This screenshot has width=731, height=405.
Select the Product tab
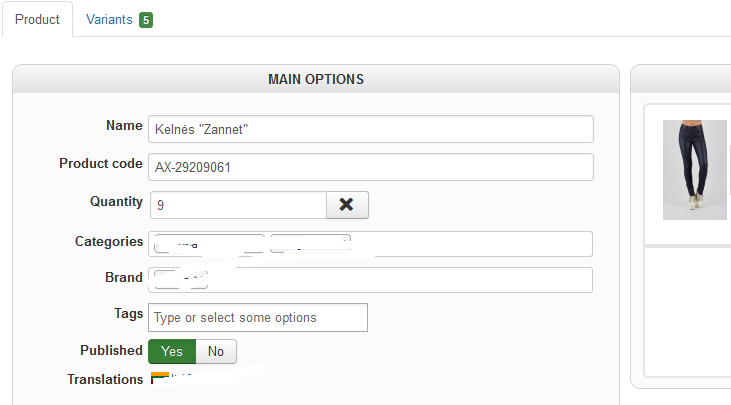tap(37, 20)
